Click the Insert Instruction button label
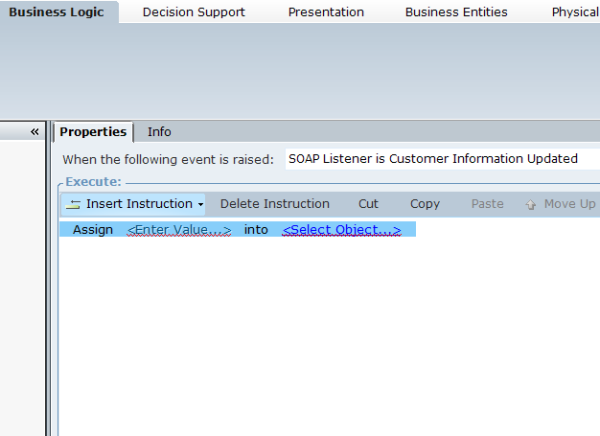Screen dimensions: 600x436 (x=138, y=204)
